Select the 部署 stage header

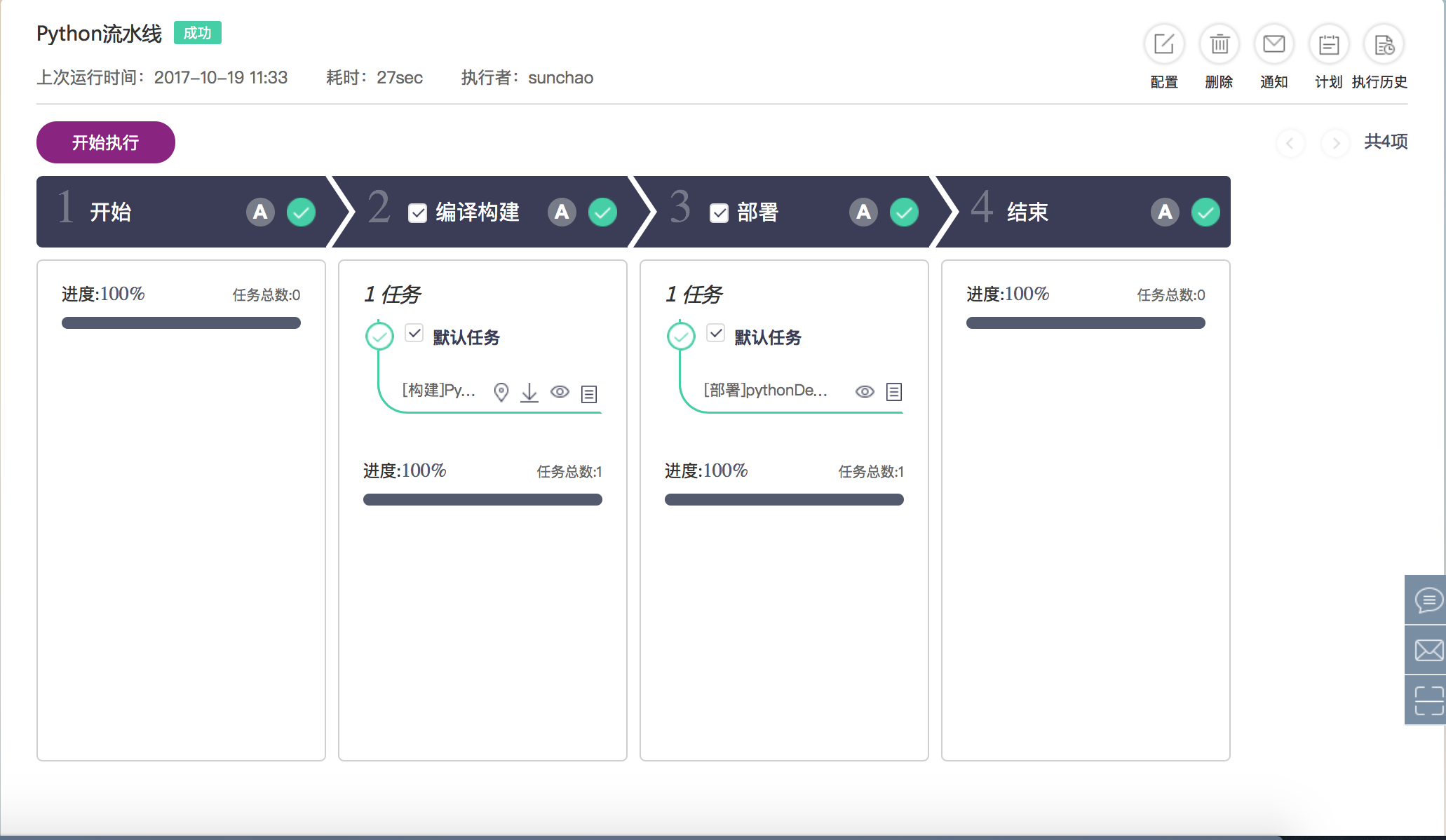pos(785,212)
